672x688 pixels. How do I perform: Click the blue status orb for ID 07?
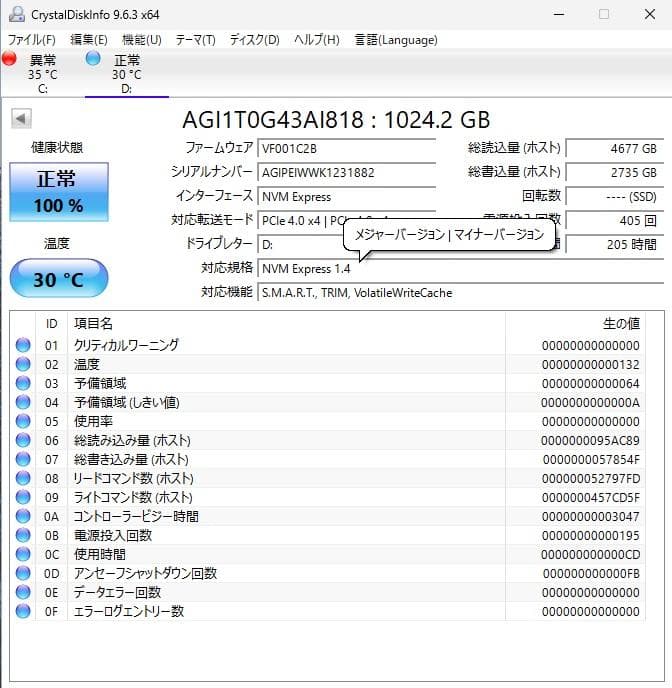[23, 459]
